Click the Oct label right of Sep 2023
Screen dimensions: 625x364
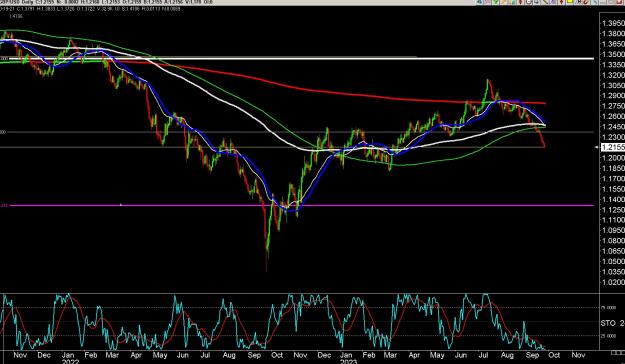[x=554, y=355]
